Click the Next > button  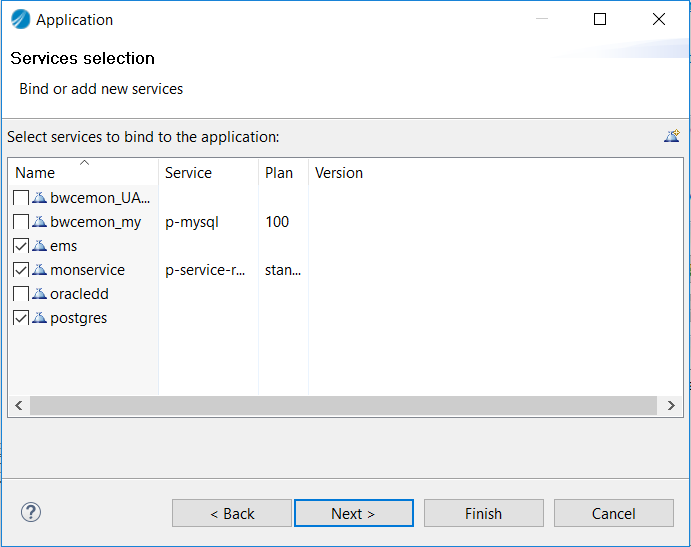click(353, 513)
